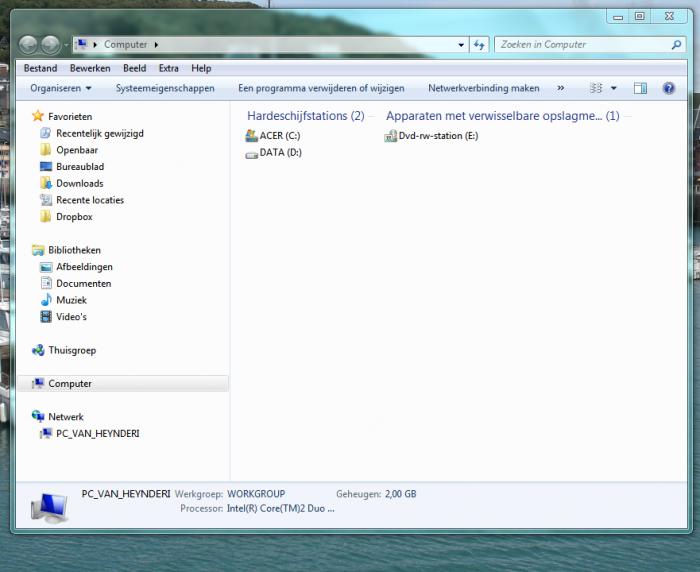
Task: Click the computer icon in details pane
Action: pos(50,508)
